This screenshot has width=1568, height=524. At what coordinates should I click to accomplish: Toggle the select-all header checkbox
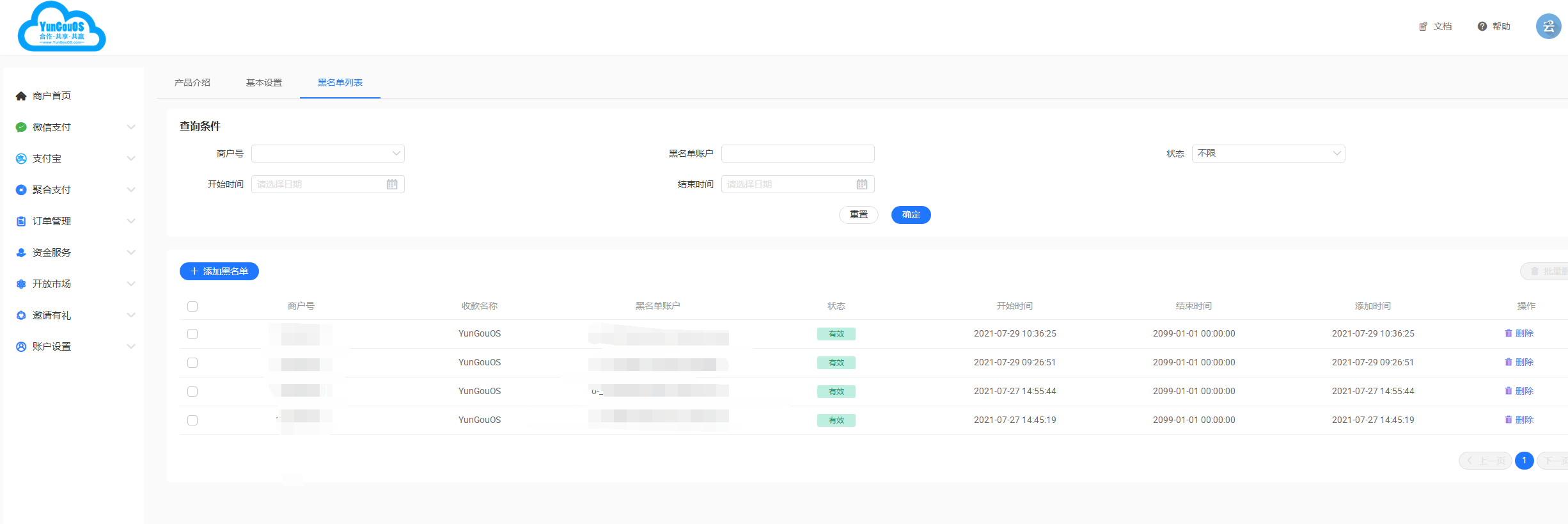point(192,306)
